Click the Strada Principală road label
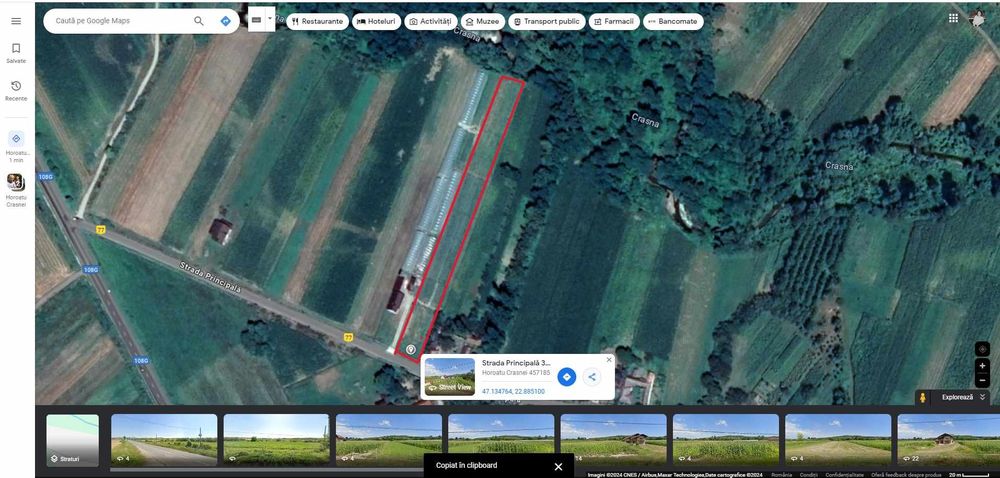This screenshot has width=1000, height=478. tap(210, 278)
